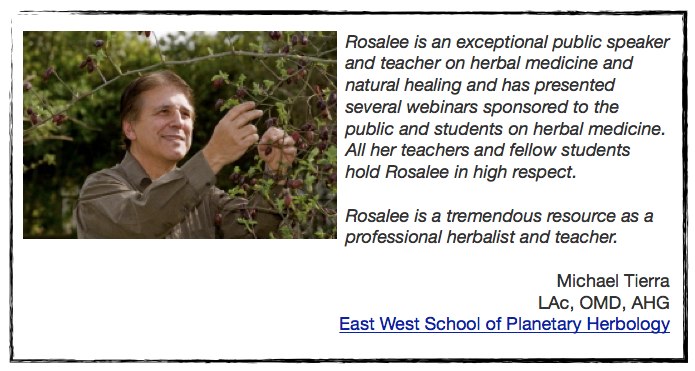Open the East West School of Planetary Herbology link
Viewport: 695px width, 371px height.
pos(504,324)
